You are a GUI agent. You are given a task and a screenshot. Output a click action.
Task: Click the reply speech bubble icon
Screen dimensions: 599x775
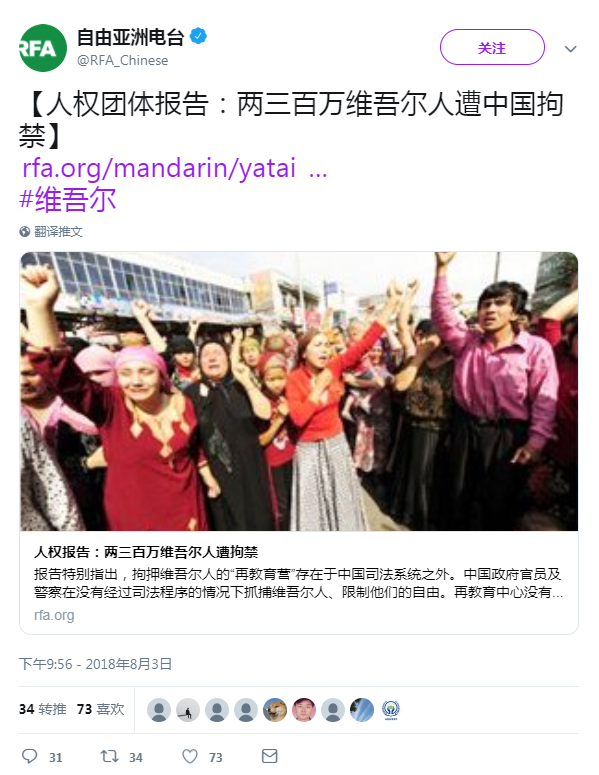(30, 756)
